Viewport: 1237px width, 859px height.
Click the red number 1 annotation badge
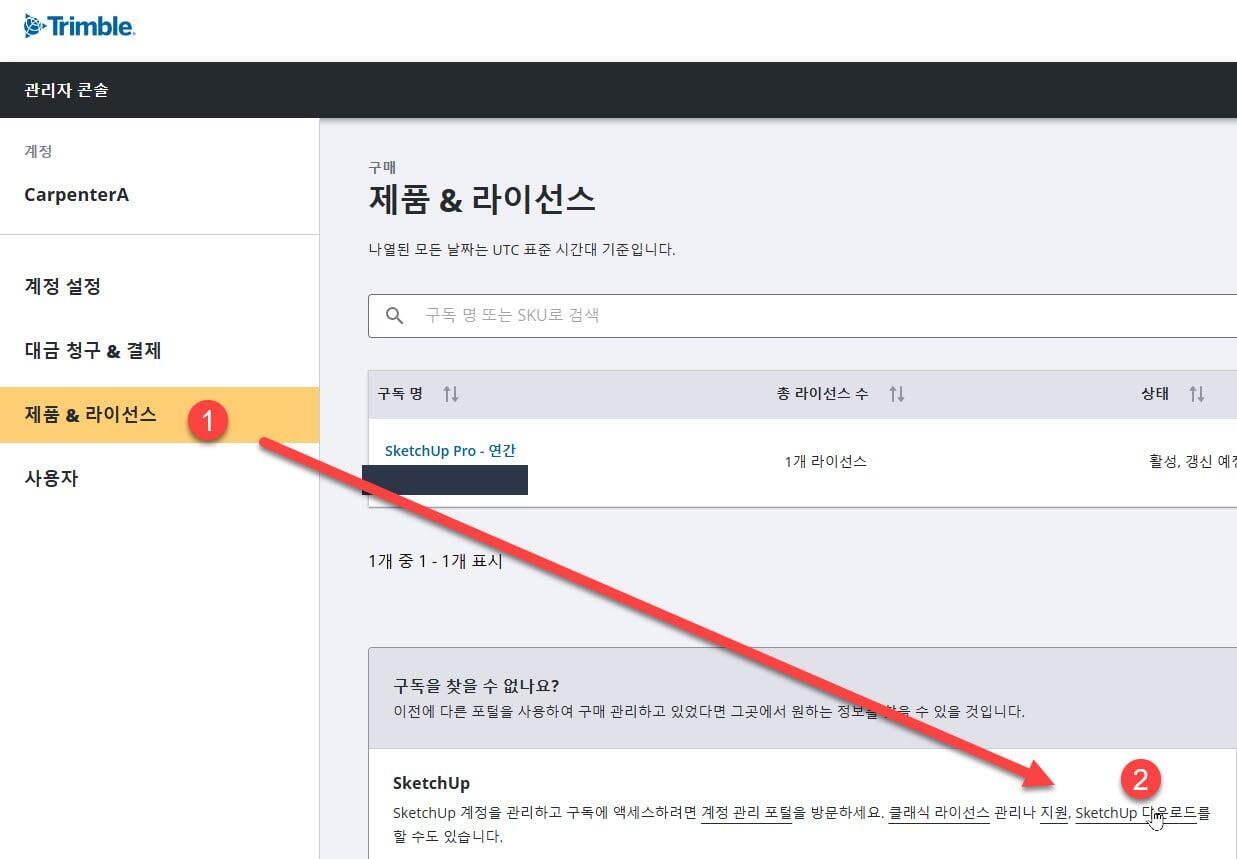point(208,421)
